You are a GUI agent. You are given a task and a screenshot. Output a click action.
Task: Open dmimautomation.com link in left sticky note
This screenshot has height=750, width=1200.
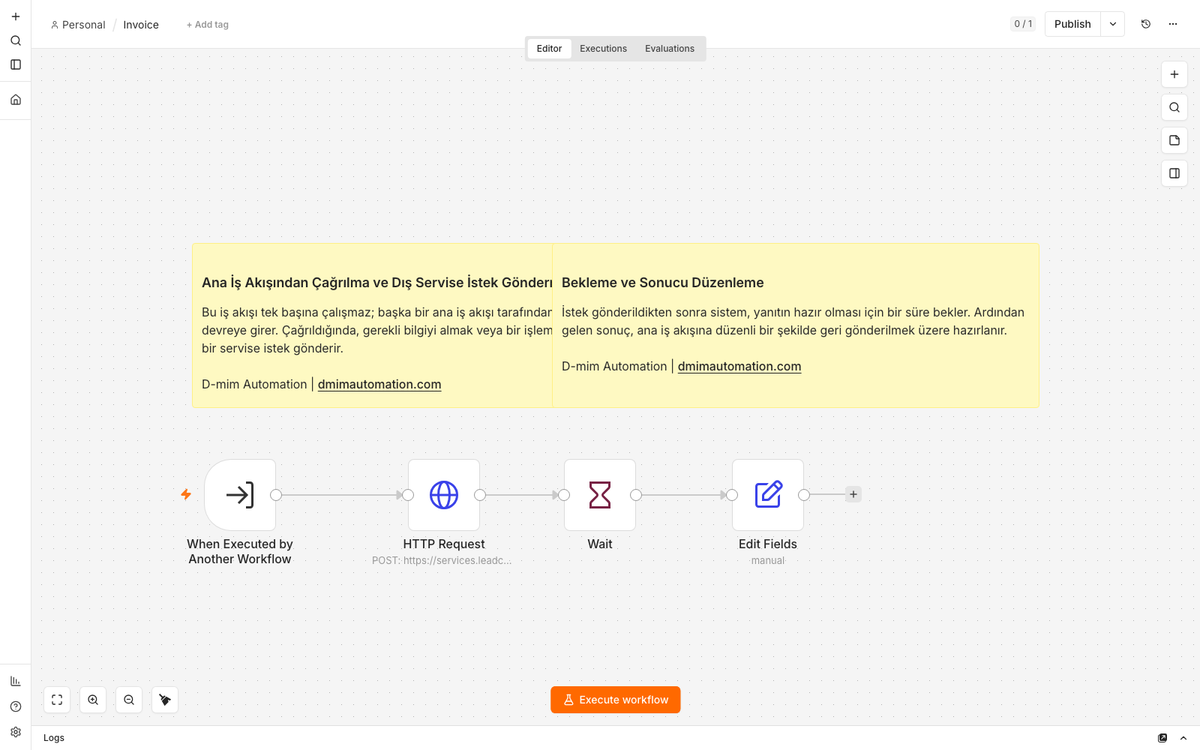(379, 384)
